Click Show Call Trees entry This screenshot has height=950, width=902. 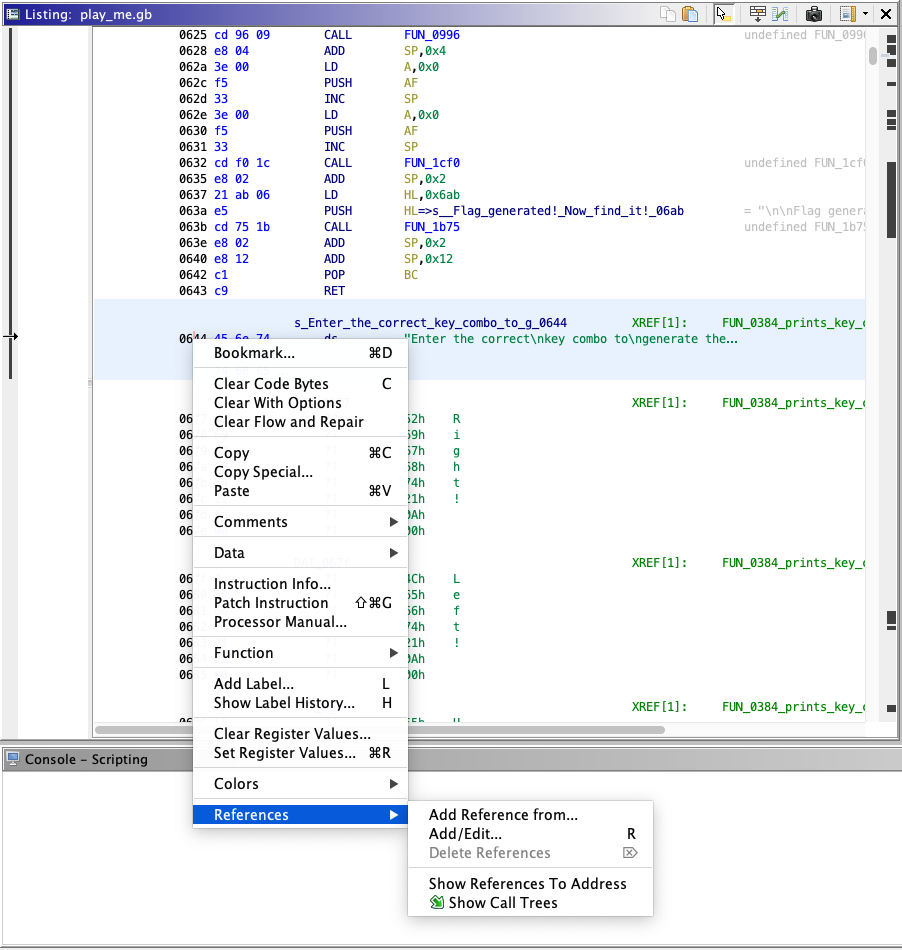pos(531,903)
